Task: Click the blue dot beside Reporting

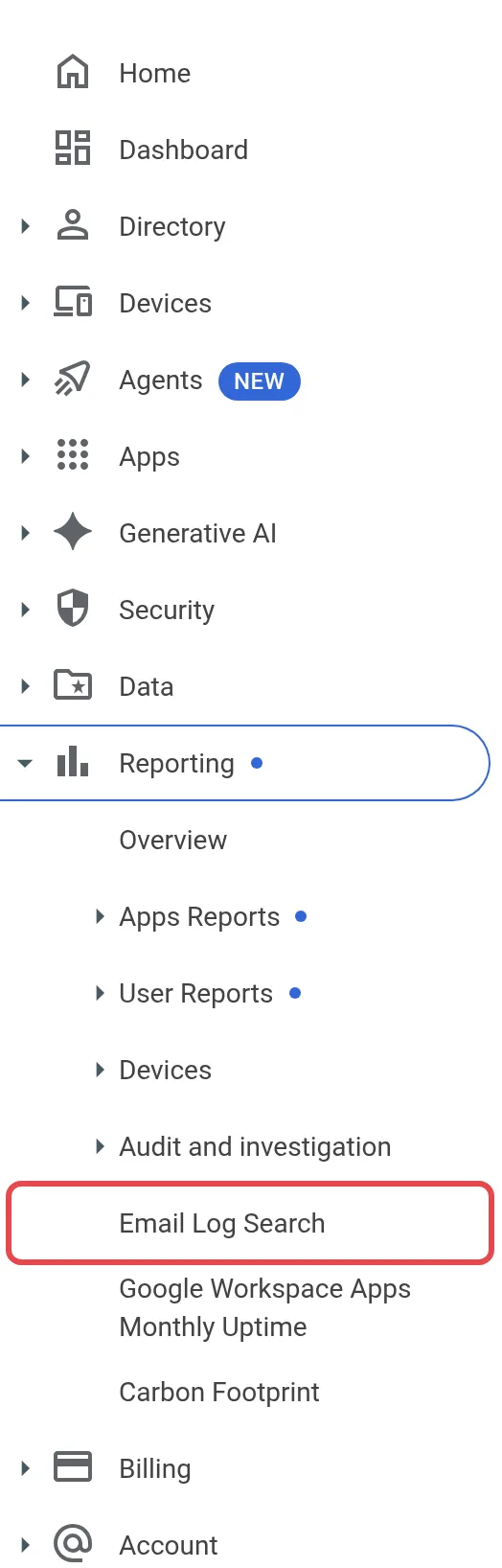Action: [257, 763]
